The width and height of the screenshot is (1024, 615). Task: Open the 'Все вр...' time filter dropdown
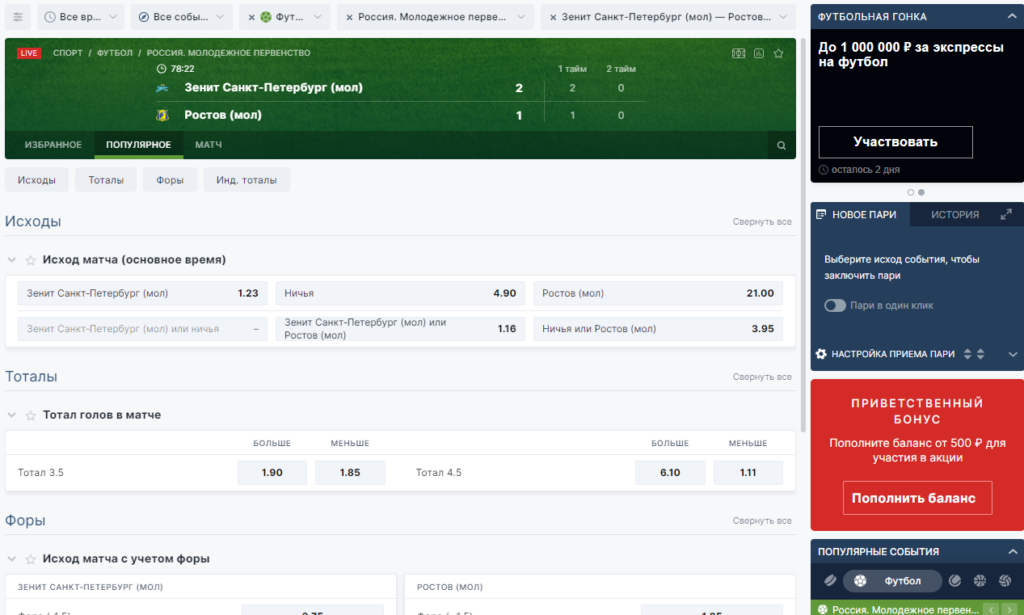pyautogui.click(x=80, y=17)
